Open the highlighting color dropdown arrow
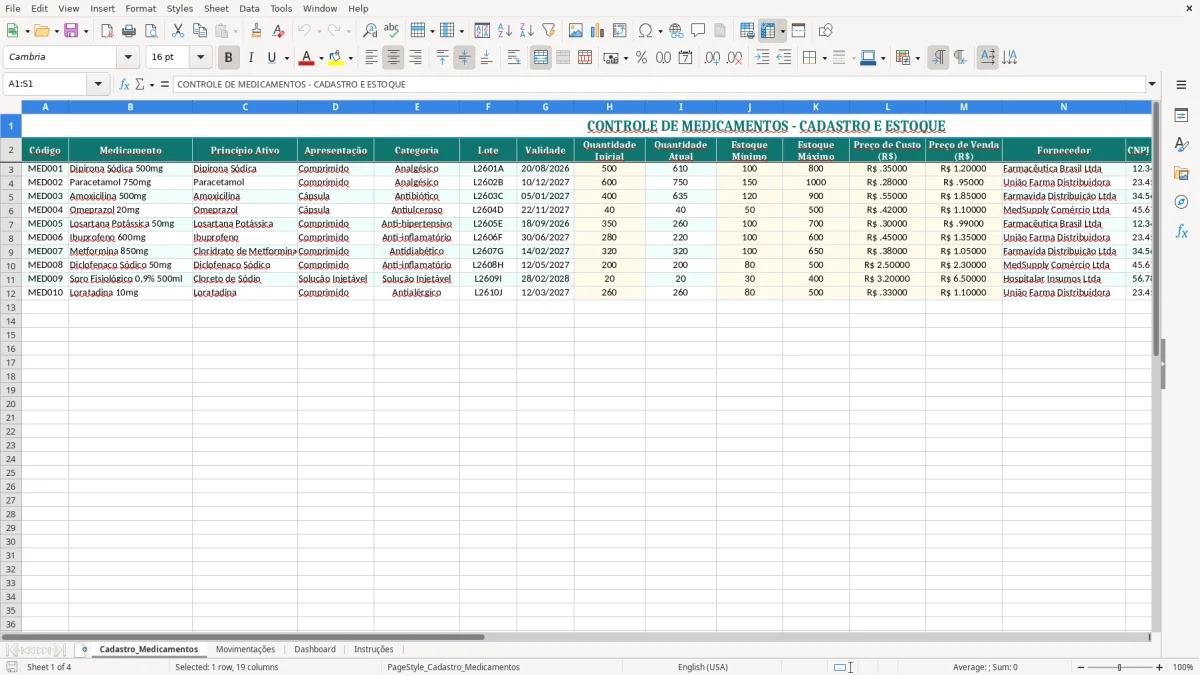 click(x=350, y=58)
